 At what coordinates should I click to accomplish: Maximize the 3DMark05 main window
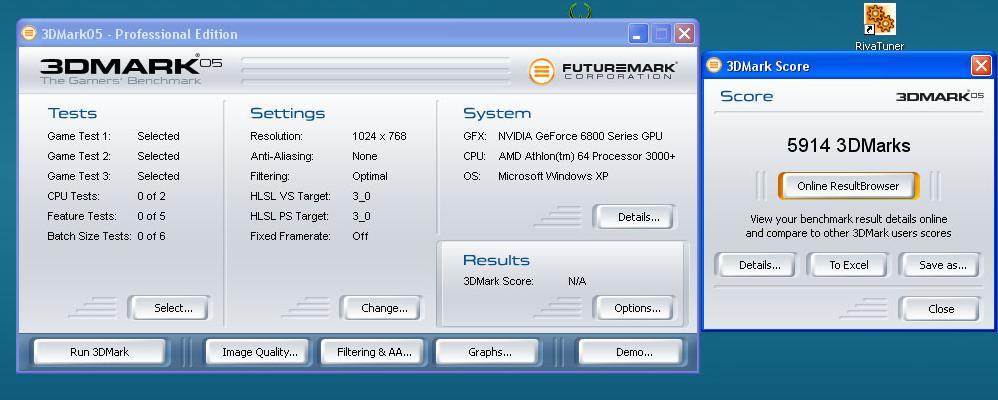click(661, 34)
